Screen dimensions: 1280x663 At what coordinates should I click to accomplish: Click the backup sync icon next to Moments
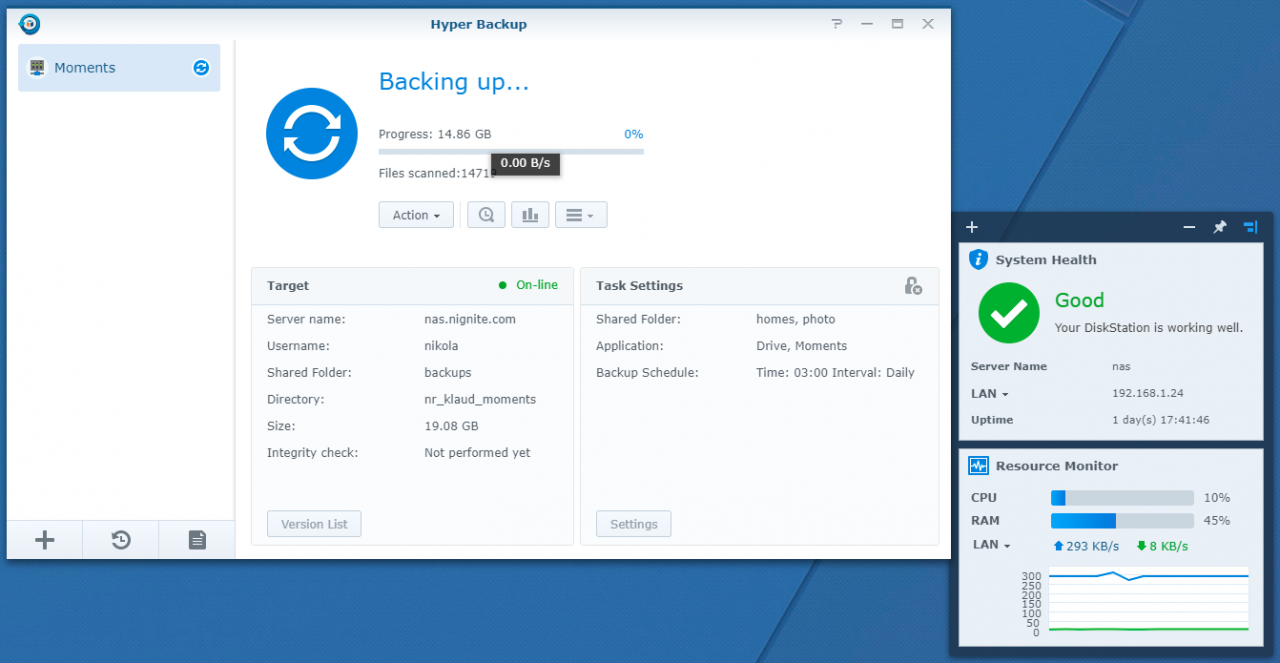point(200,67)
